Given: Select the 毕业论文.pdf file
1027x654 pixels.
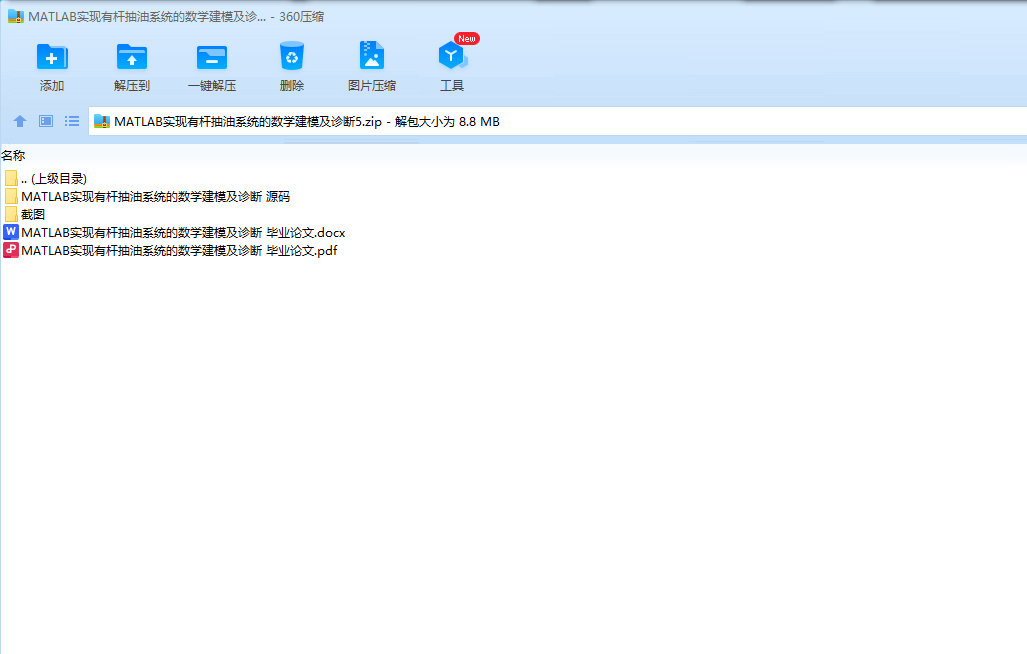Looking at the screenshot, I should click(170, 250).
